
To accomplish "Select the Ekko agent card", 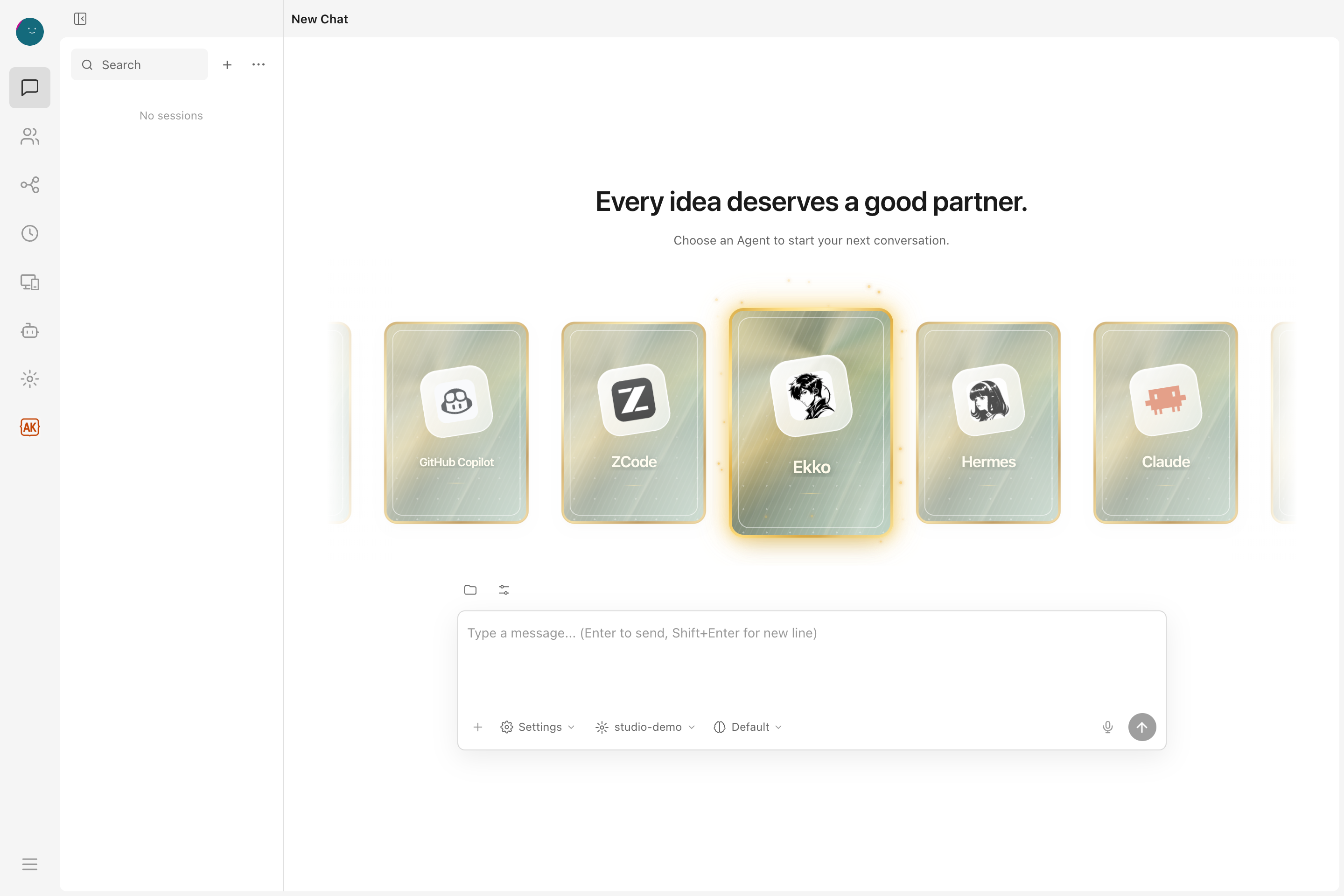I will [811, 422].
